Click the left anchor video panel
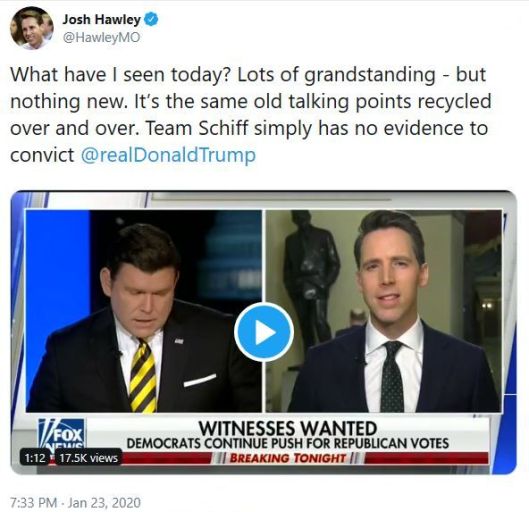The height and width of the screenshot is (512, 529). point(144,311)
